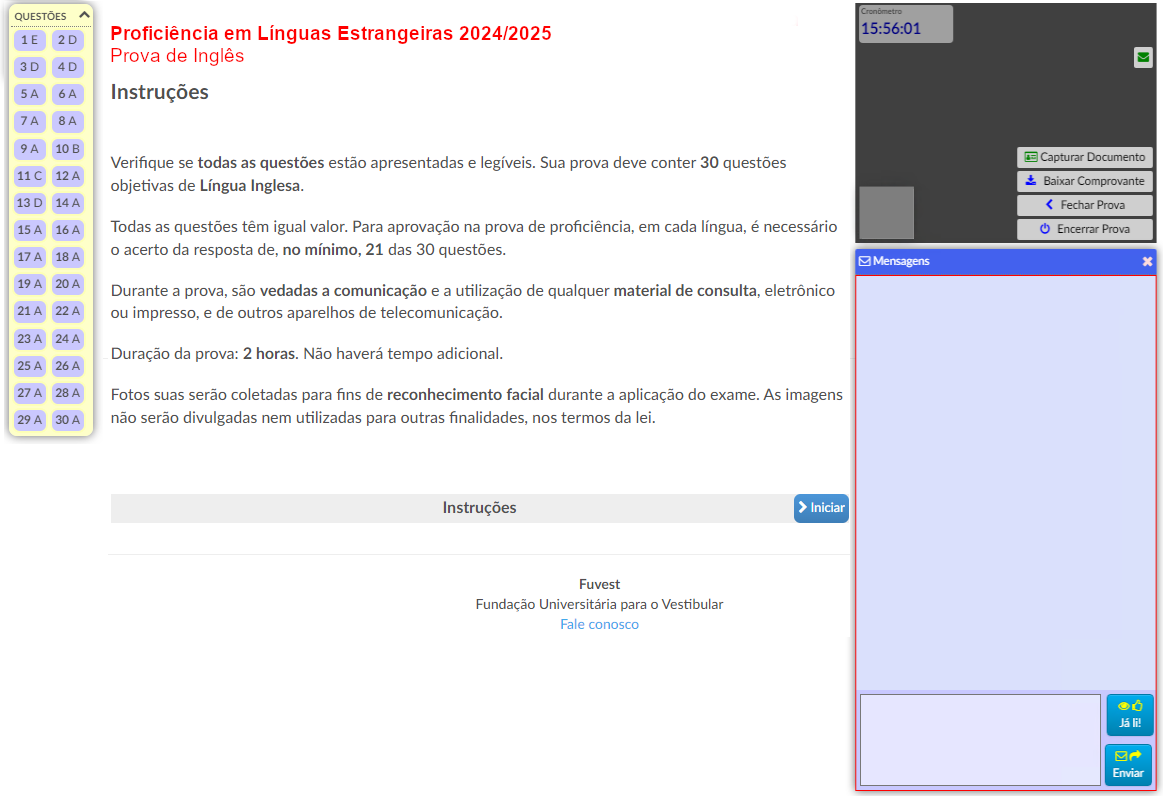Screen dimensions: 1163x796
Task: Close the Mensagens panel
Action: 1147,261
